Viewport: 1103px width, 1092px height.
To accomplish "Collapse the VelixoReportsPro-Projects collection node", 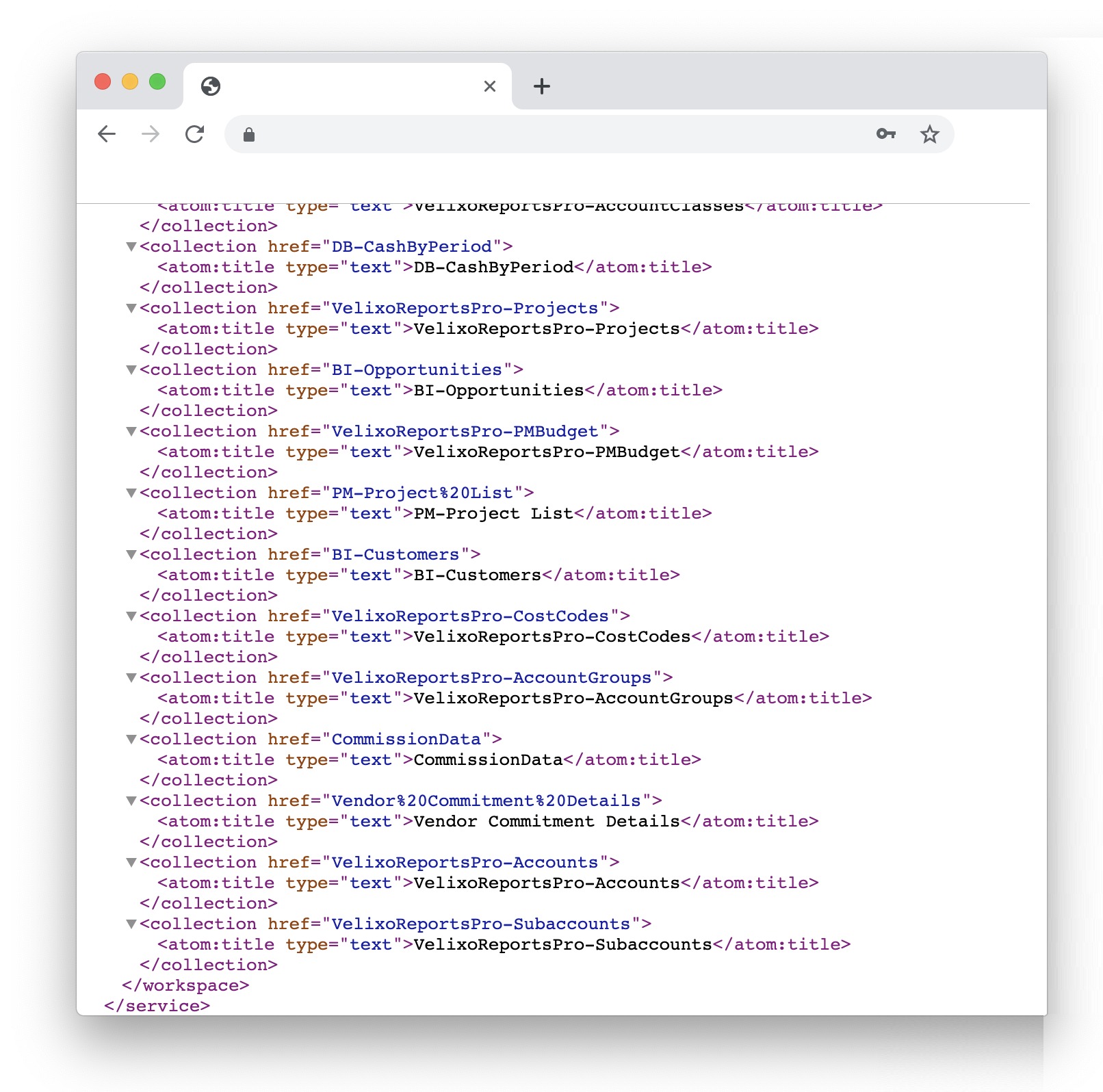I will [131, 308].
